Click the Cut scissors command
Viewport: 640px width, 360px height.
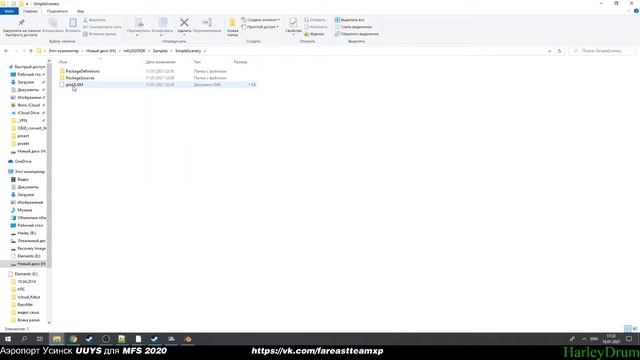coord(95,20)
